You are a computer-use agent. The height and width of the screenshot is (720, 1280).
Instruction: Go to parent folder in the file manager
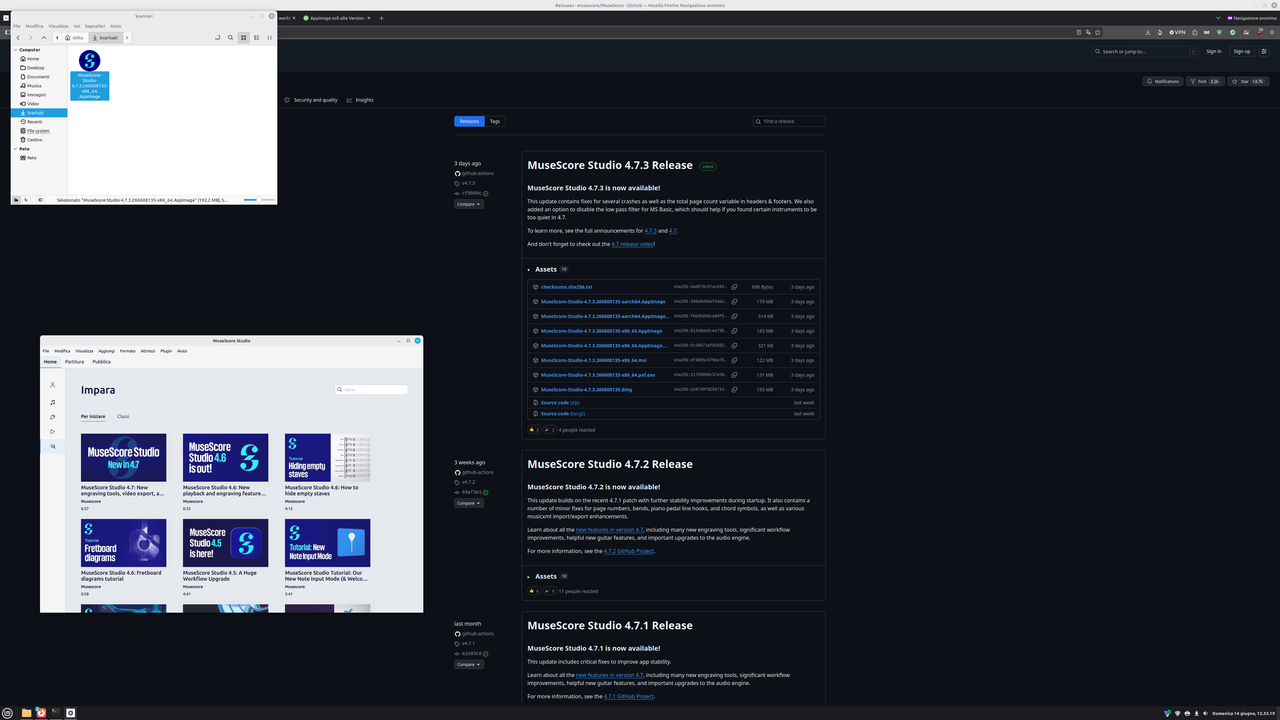coord(44,38)
